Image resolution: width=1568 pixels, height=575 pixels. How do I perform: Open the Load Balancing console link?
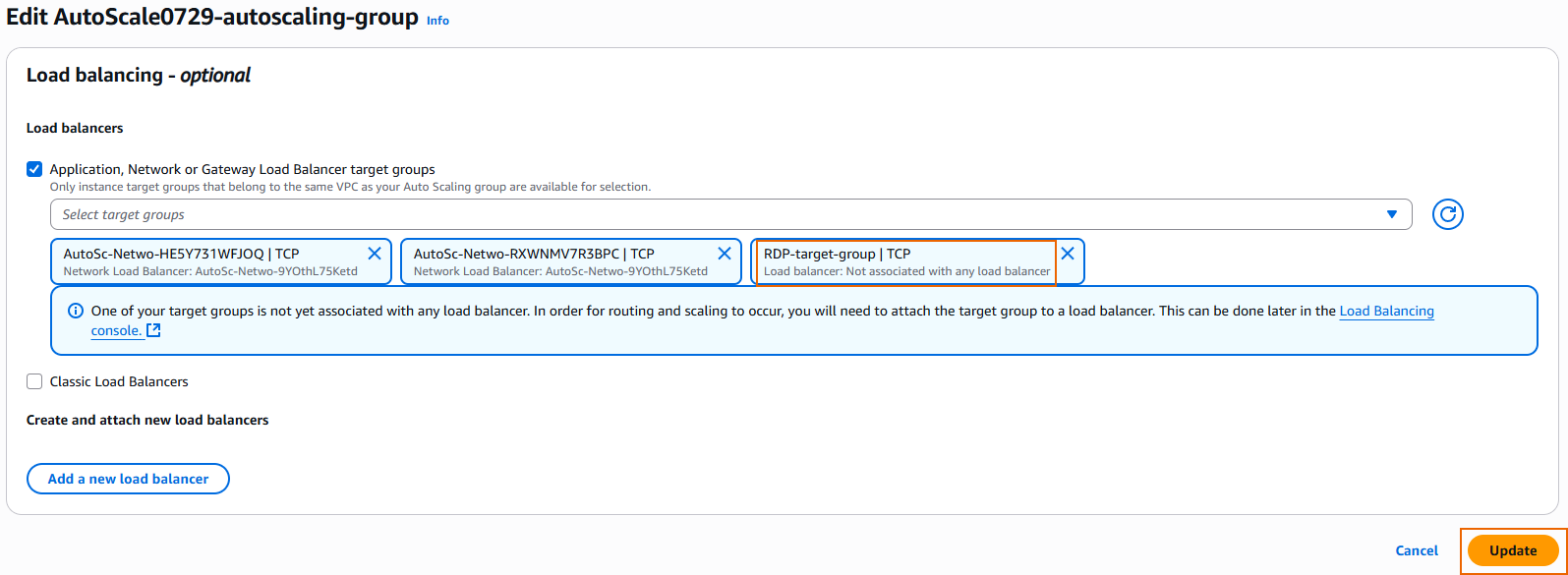1386,312
